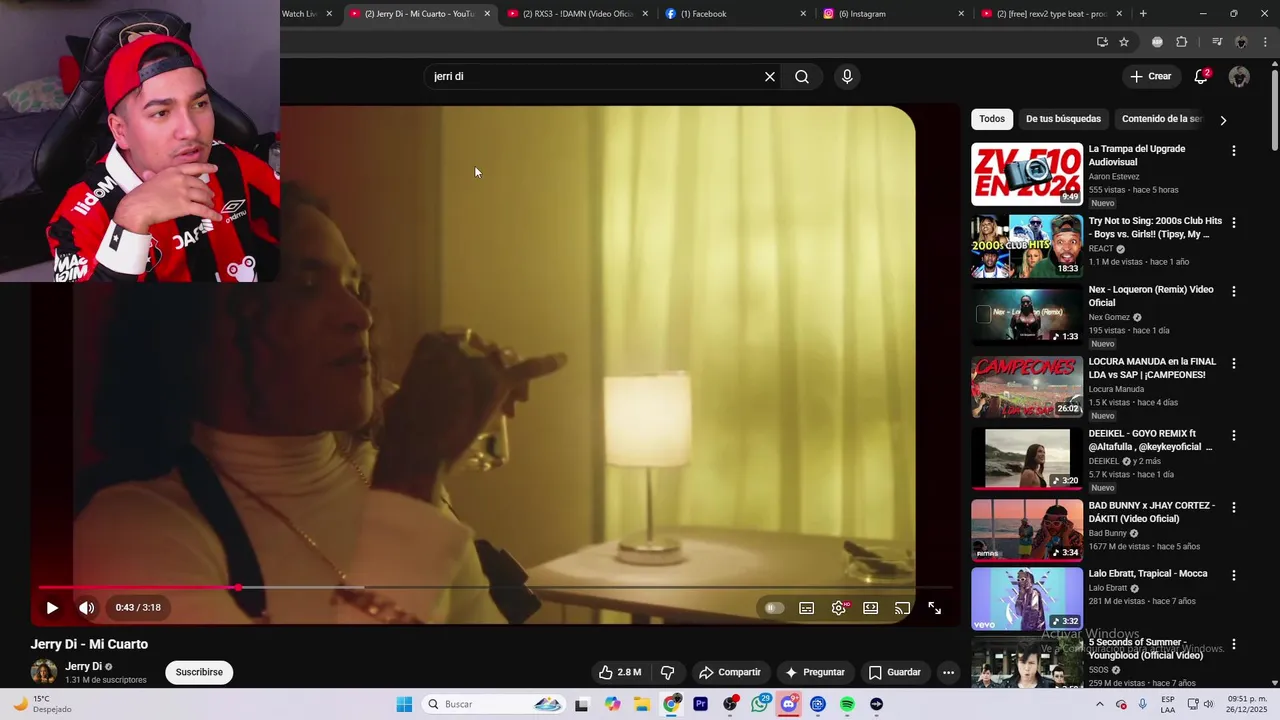Open the Windows Start menu
1280x720 pixels.
click(404, 704)
